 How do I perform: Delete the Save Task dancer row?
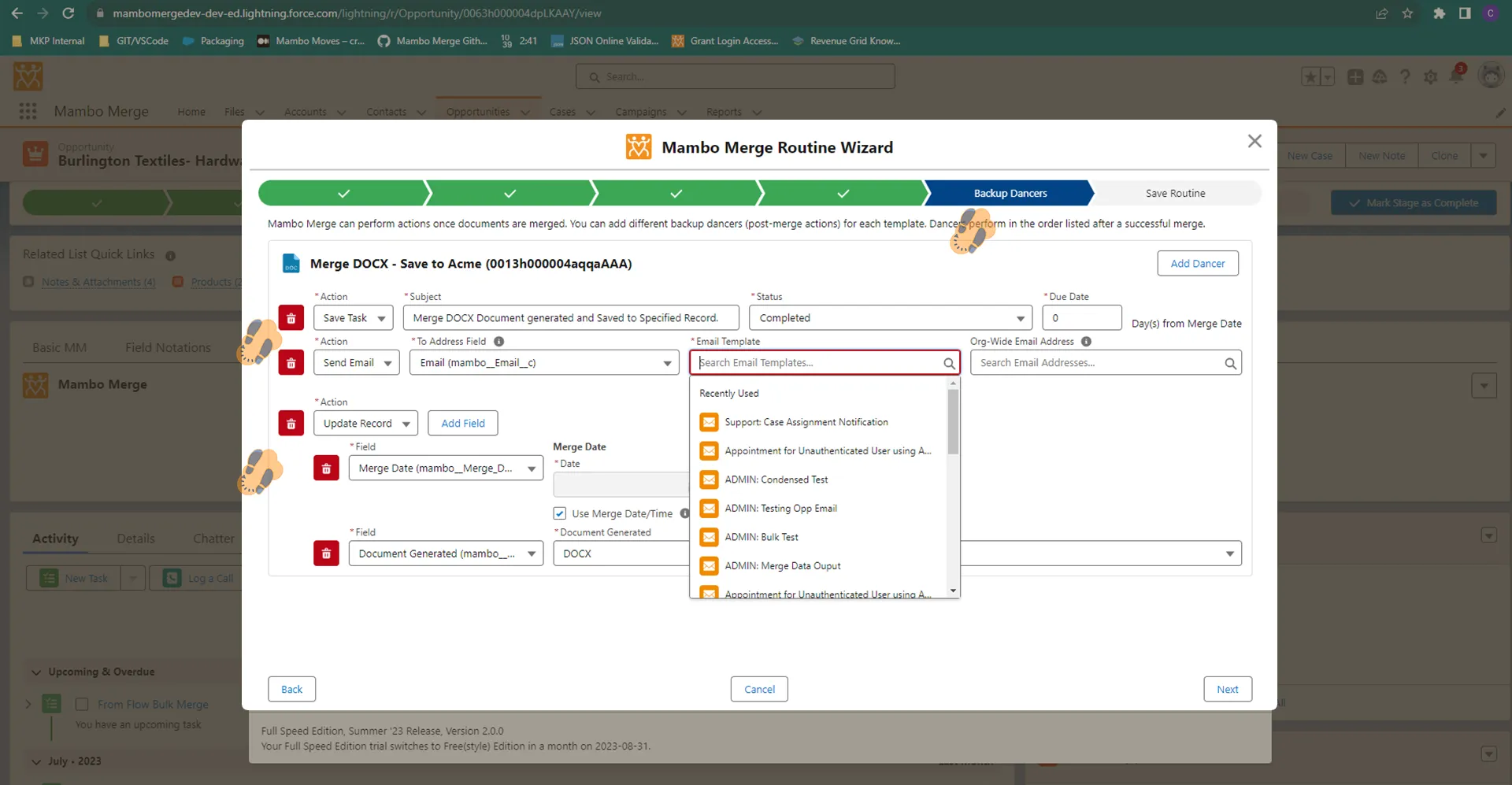[x=291, y=318]
